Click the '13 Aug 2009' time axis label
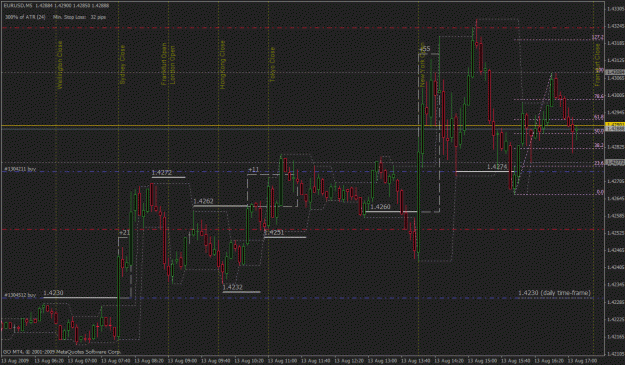The image size is (625, 365). (x=16, y=361)
